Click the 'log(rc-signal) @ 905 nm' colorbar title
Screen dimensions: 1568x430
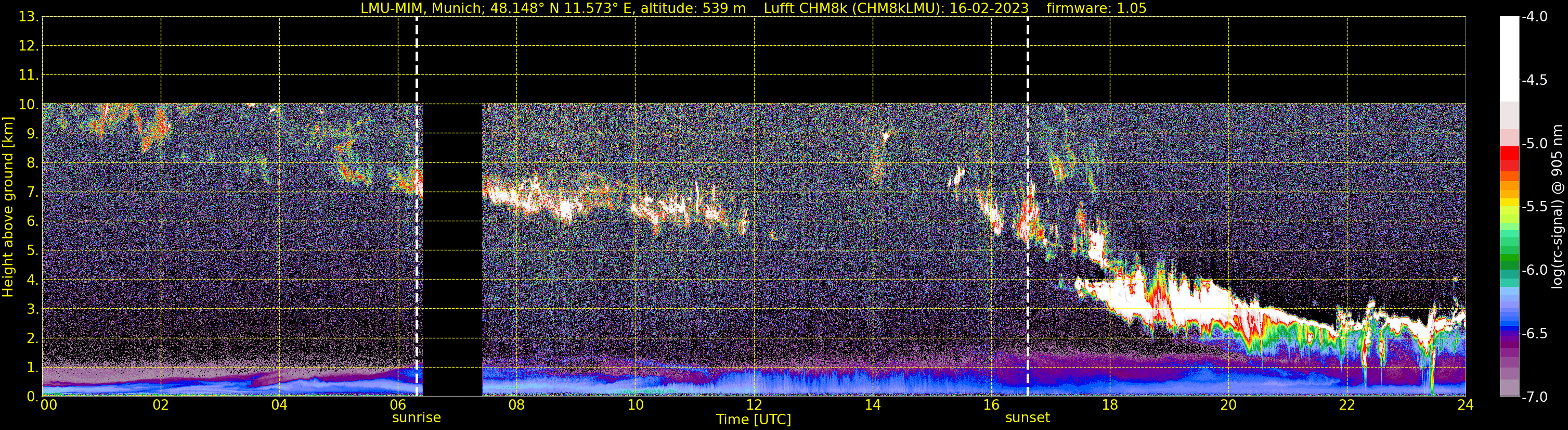pos(1557,207)
